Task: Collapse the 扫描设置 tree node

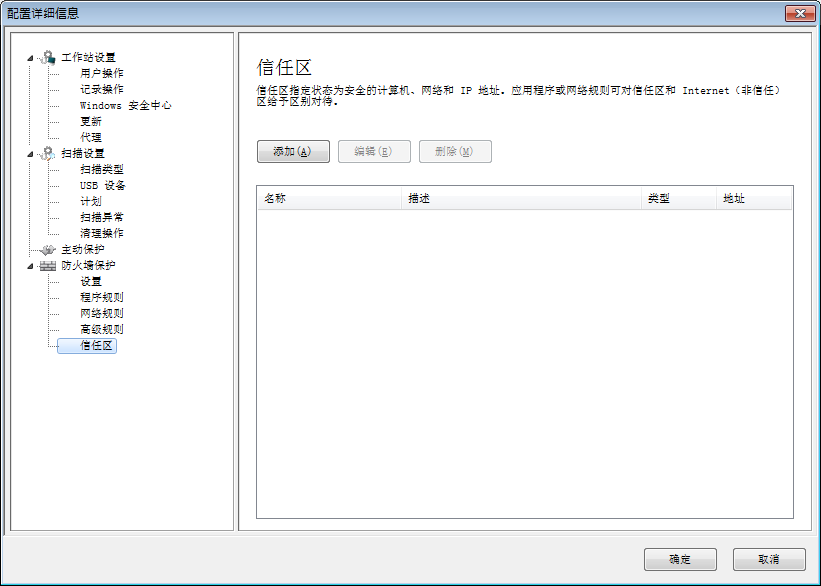Action: pos(30,153)
